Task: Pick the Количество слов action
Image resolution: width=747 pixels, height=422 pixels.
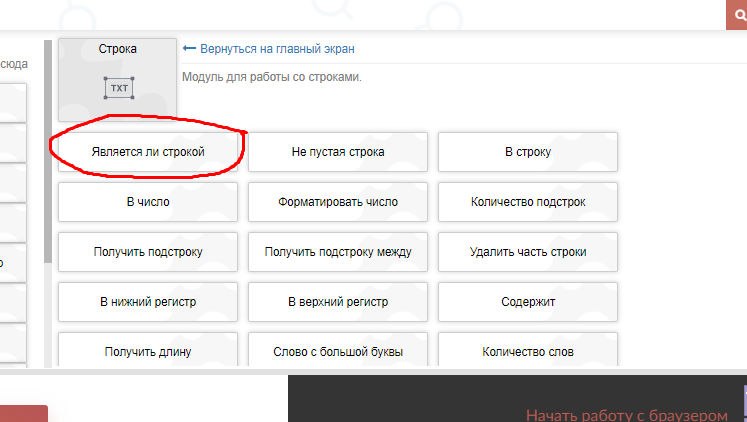Action: pos(528,351)
